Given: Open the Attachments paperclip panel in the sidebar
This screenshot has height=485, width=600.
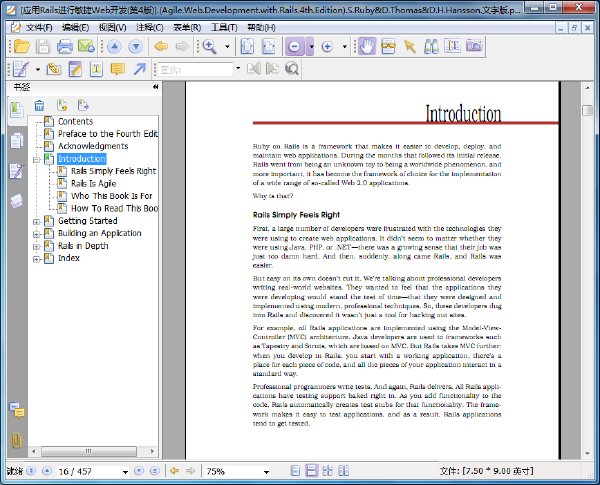Looking at the screenshot, I should point(16,440).
